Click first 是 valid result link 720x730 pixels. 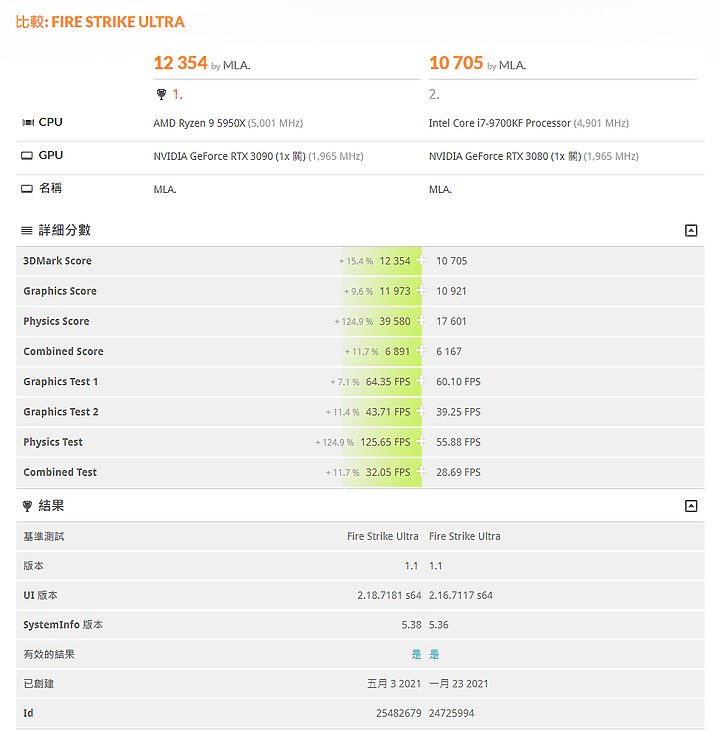(416, 654)
